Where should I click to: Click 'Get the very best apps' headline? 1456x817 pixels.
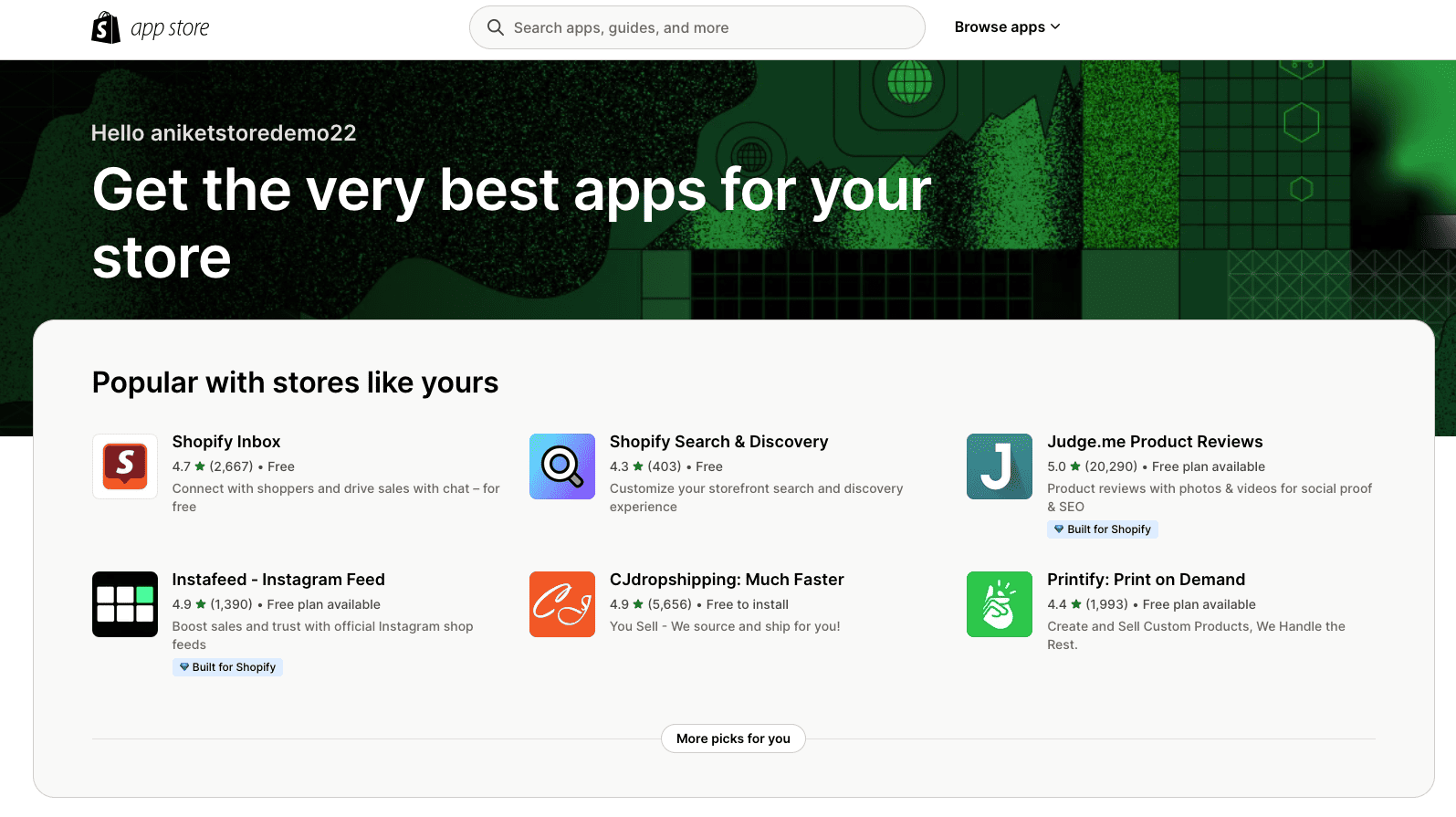(x=511, y=224)
